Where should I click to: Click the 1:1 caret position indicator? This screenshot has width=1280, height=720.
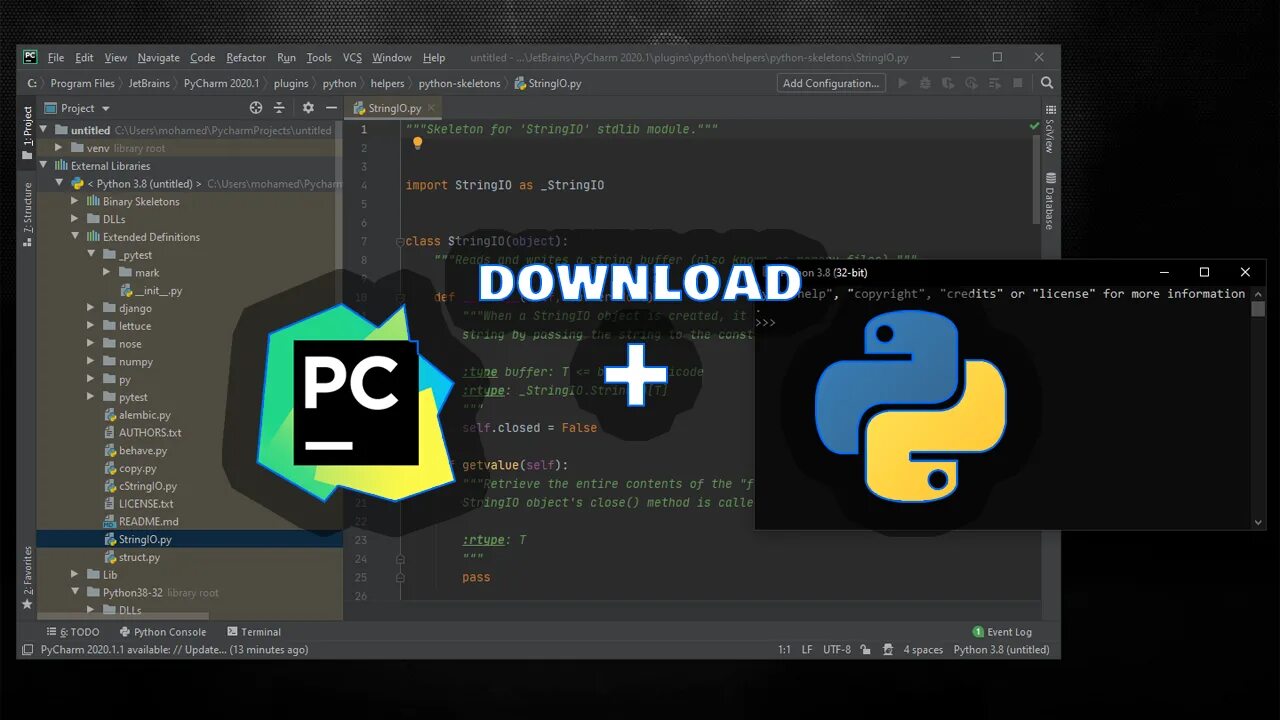[x=784, y=650]
